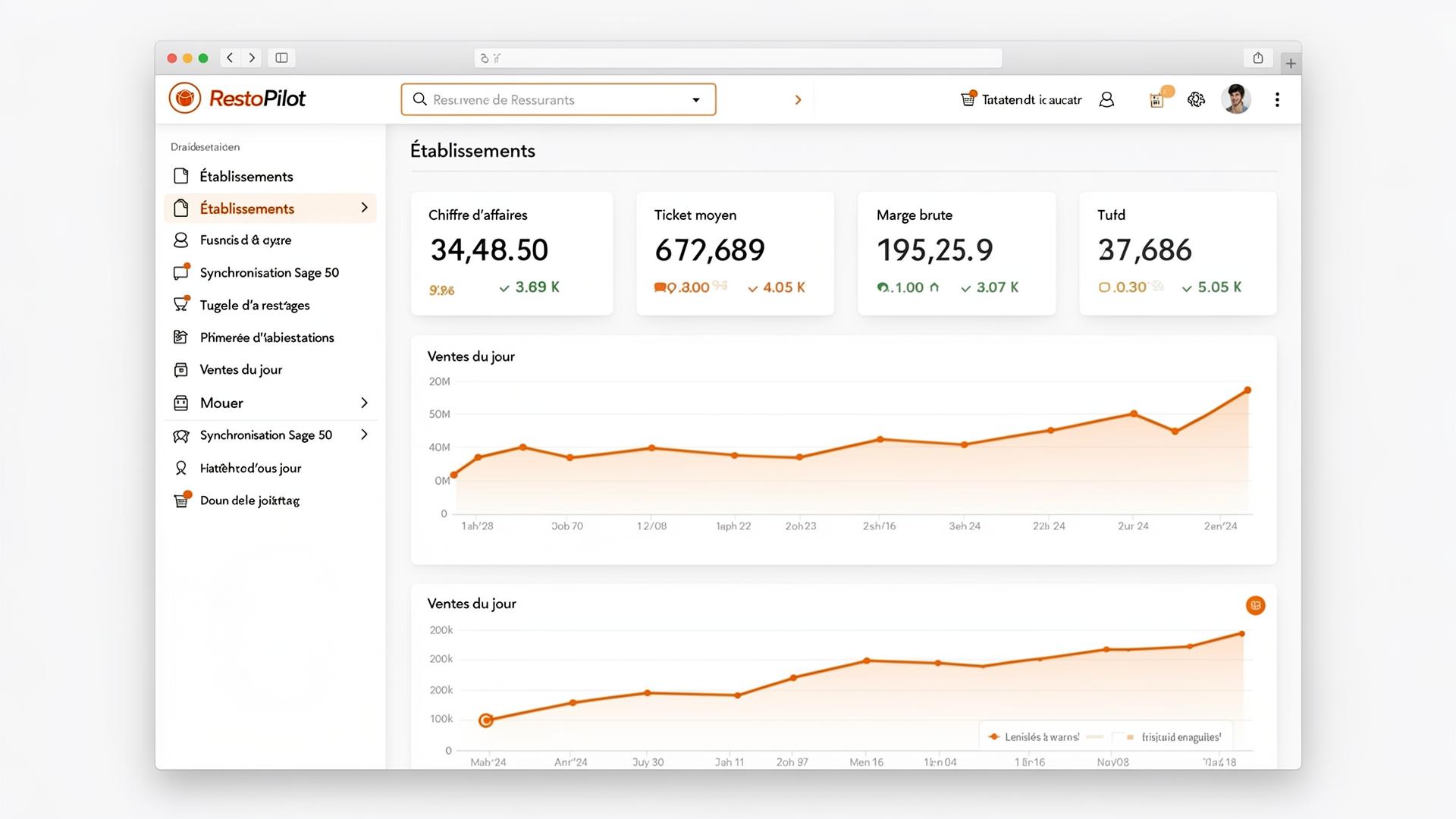Click the cart icon beside Tugele

pos(181,303)
